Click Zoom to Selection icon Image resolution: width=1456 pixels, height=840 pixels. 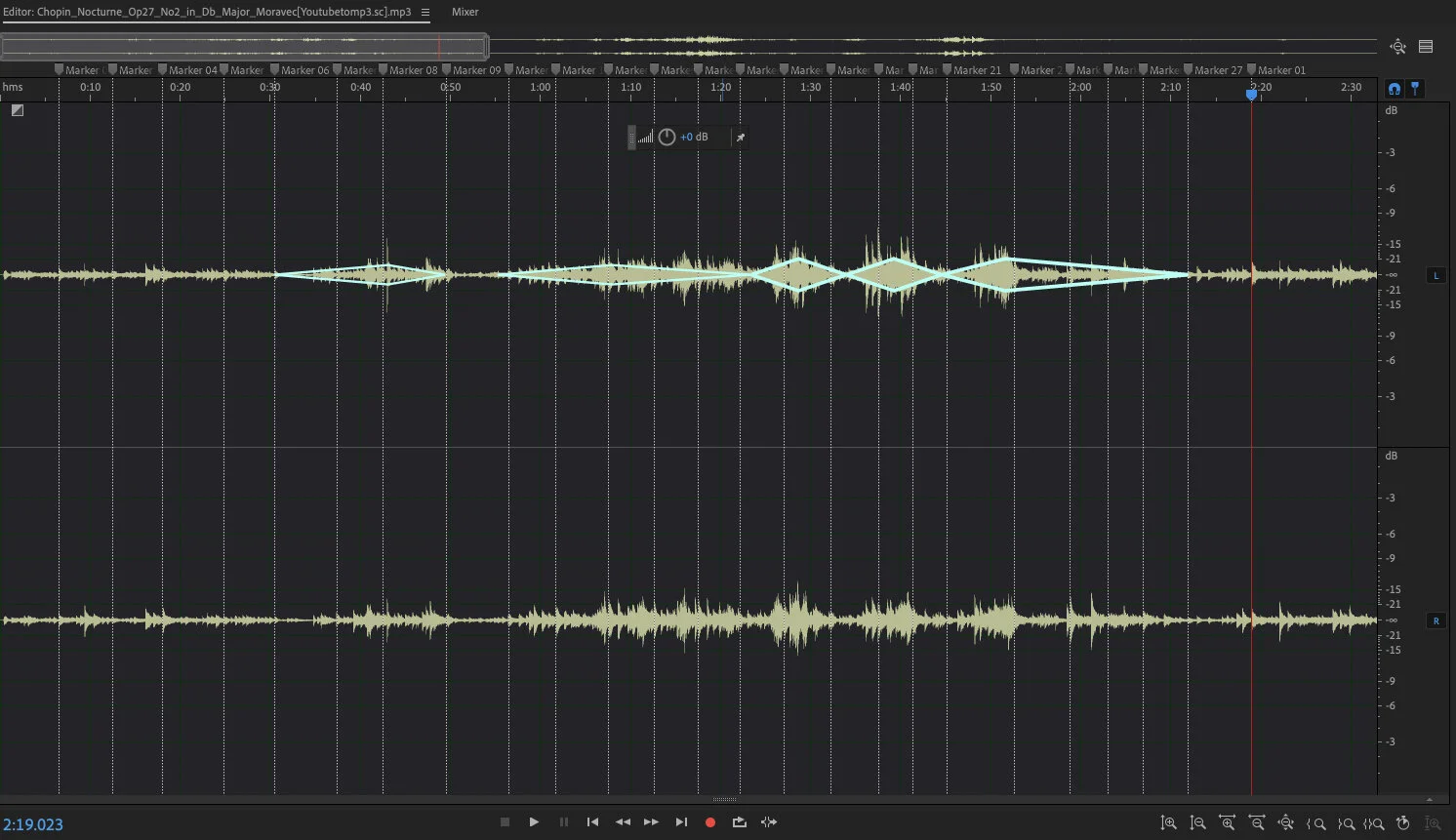[1374, 823]
